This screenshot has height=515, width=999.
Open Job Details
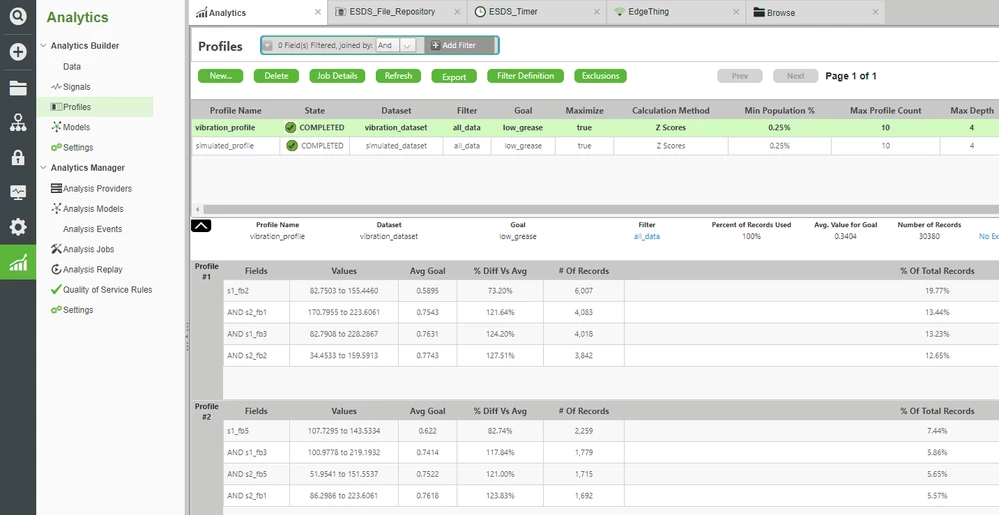(x=337, y=76)
